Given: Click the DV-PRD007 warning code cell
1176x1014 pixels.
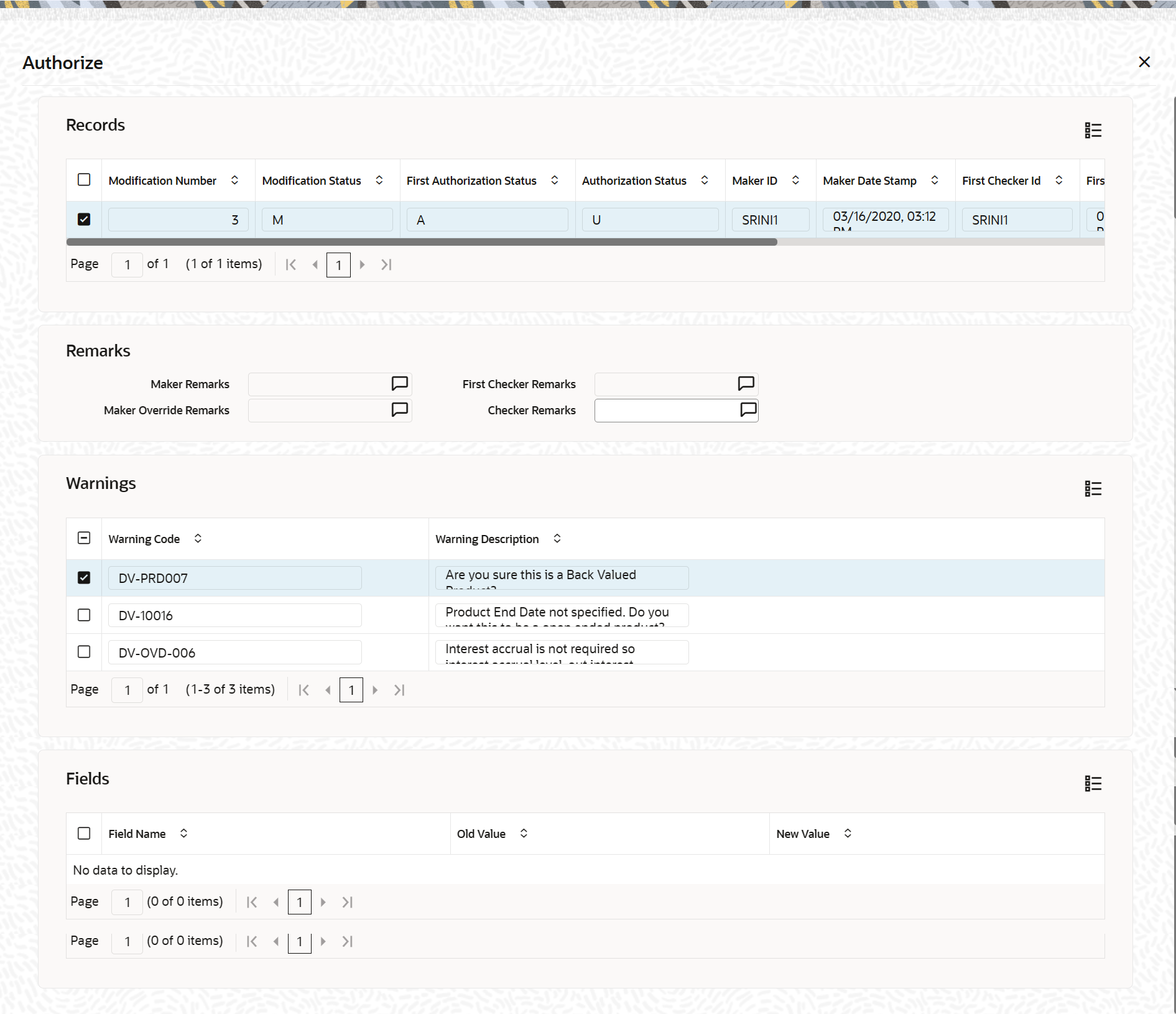Looking at the screenshot, I should (x=235, y=578).
